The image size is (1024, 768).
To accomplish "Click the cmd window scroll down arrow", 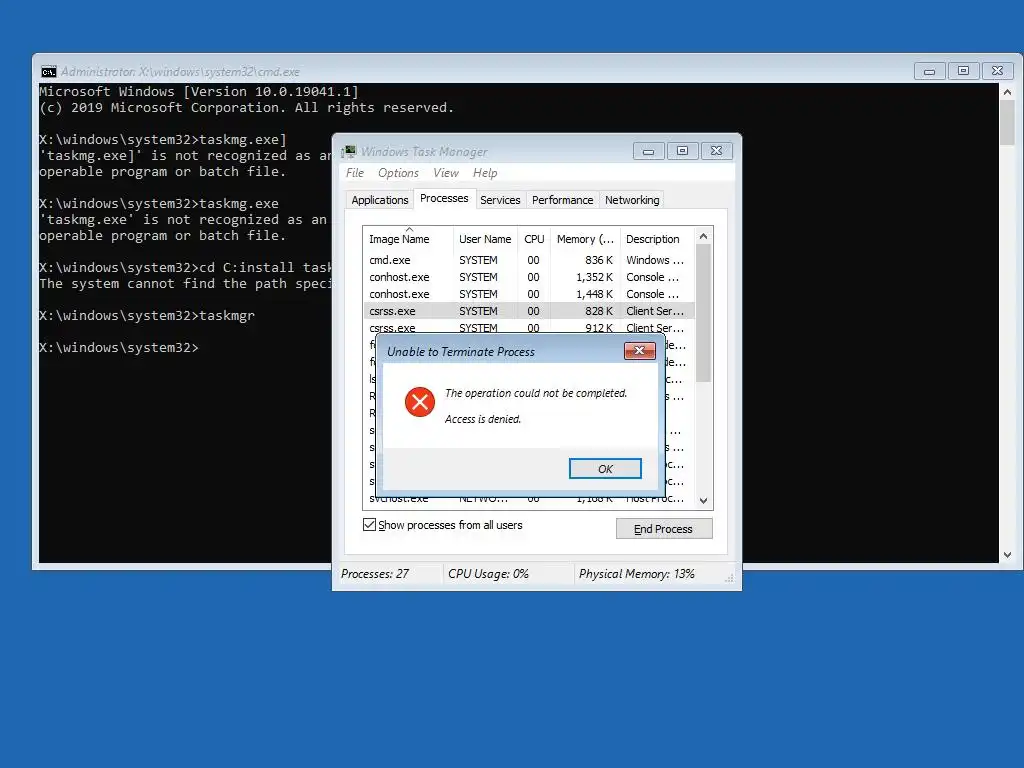I will pos(1008,554).
